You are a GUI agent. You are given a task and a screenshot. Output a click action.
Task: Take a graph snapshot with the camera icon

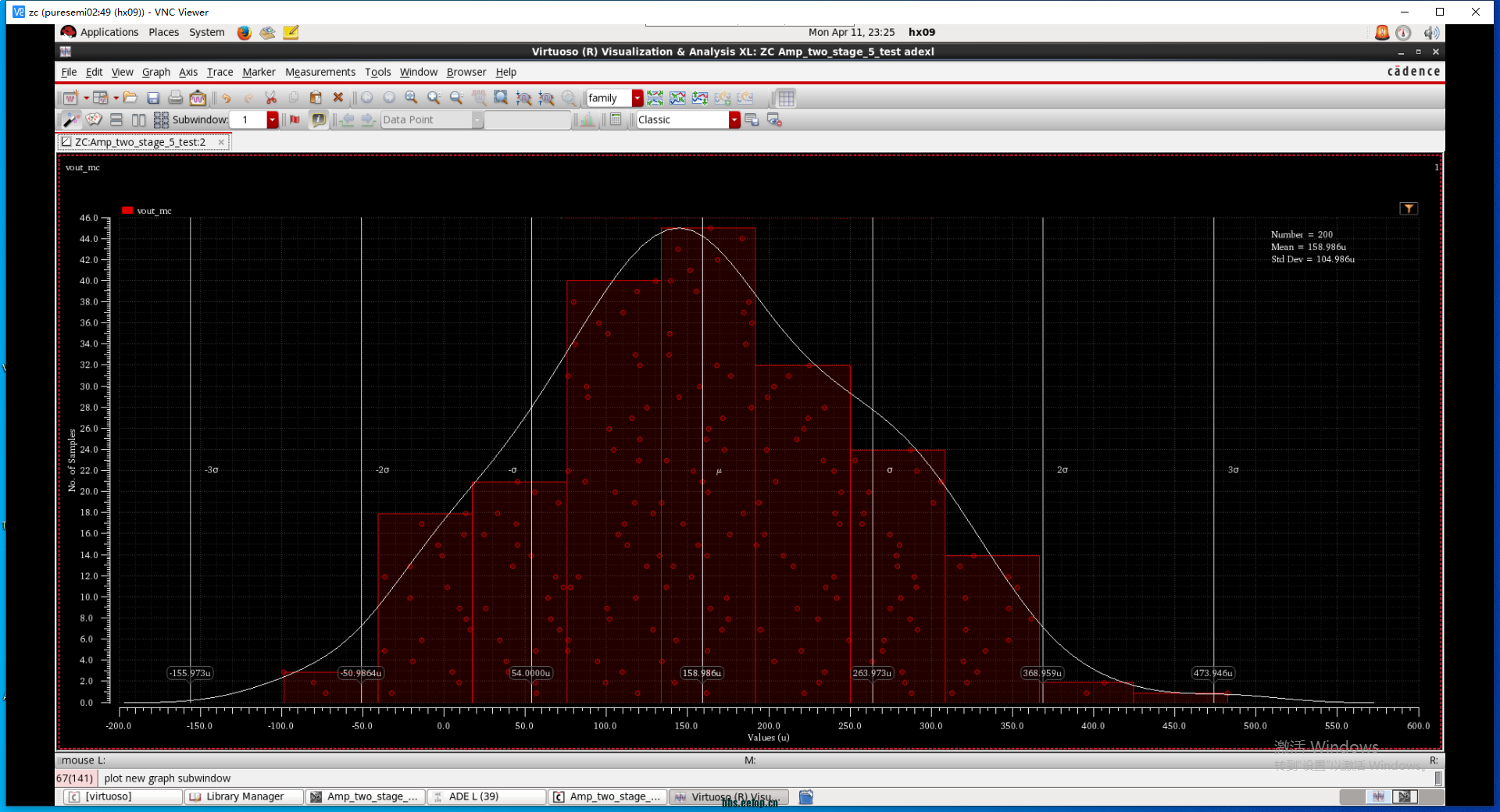[x=198, y=98]
